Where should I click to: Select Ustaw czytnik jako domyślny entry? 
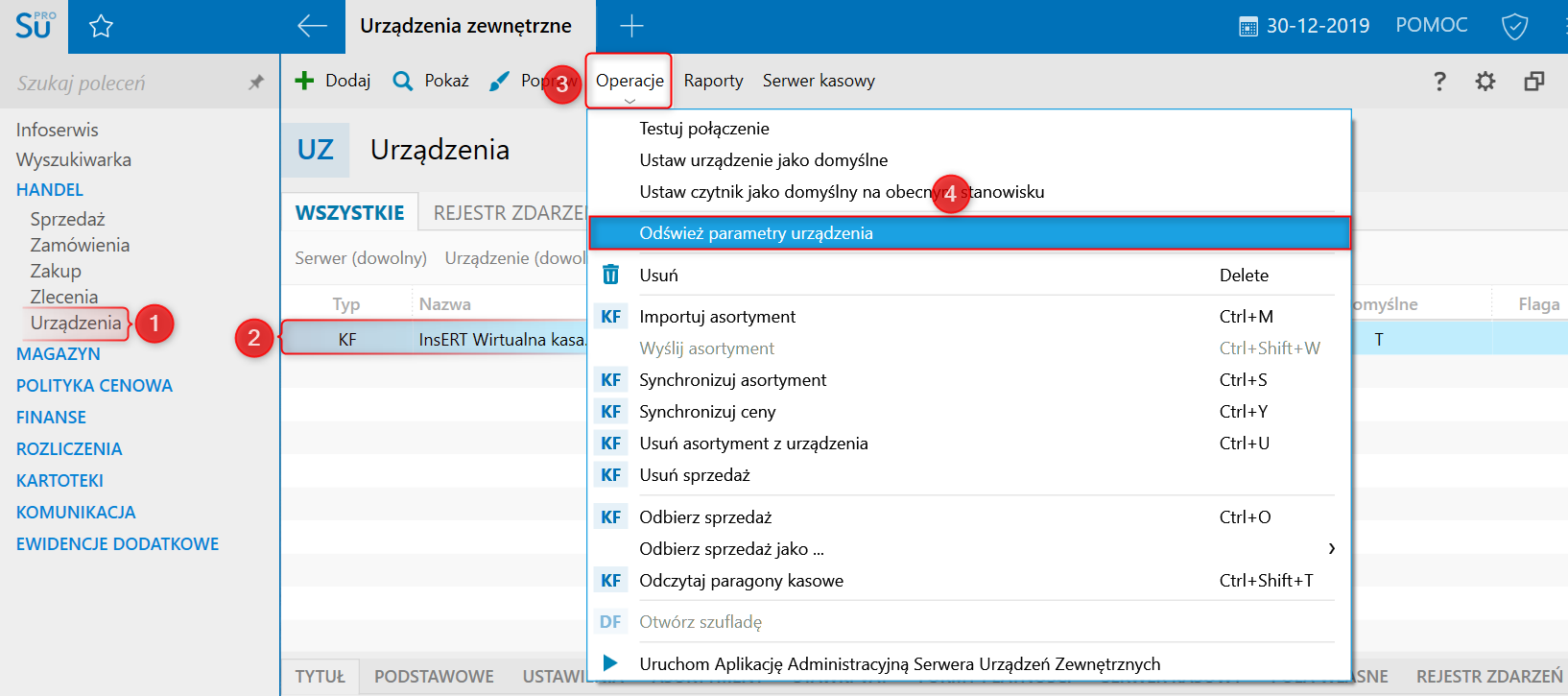coord(969,192)
